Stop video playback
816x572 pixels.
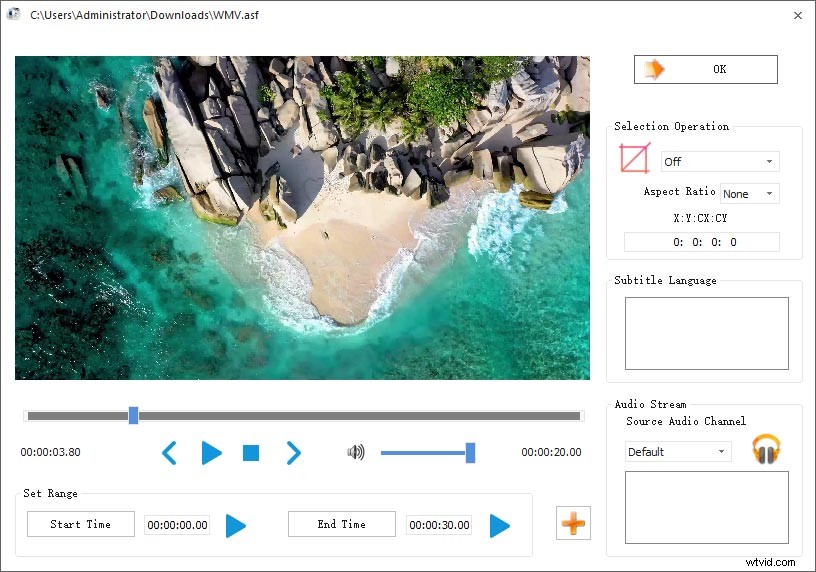click(x=251, y=453)
